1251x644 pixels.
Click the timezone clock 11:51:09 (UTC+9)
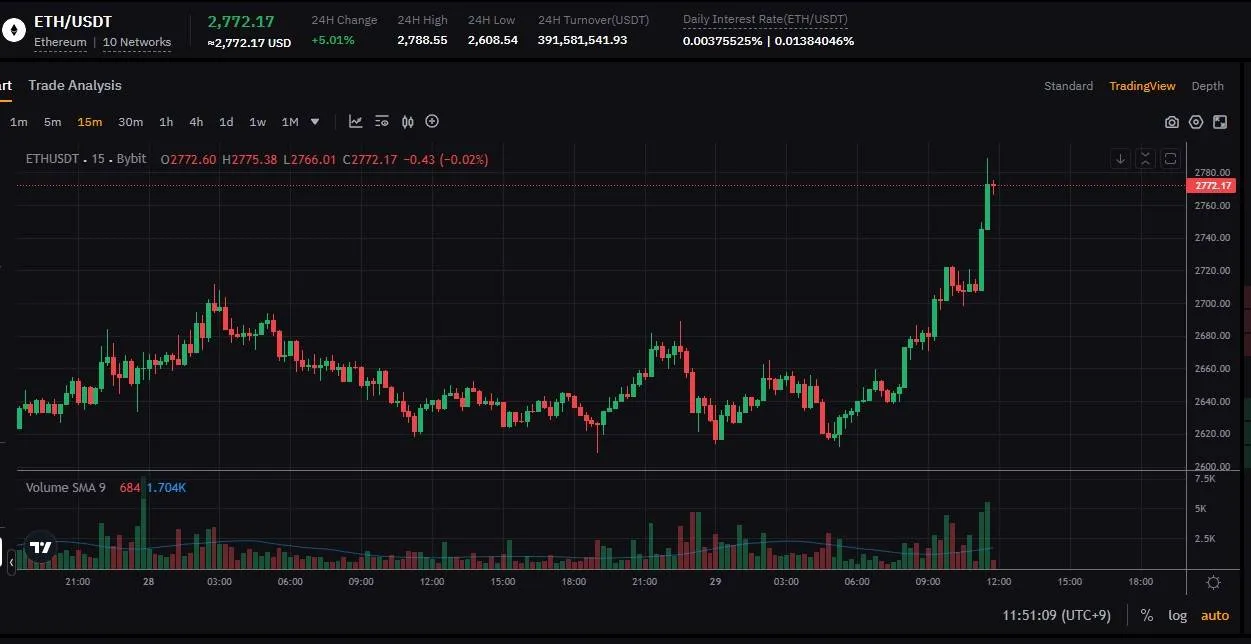(x=1056, y=616)
